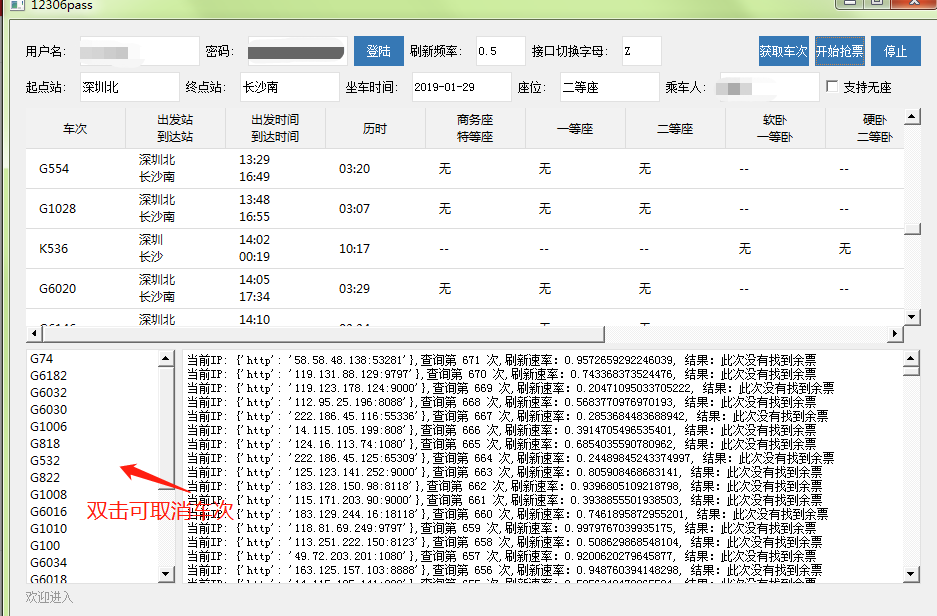Click the 二等座 column header

(675, 128)
